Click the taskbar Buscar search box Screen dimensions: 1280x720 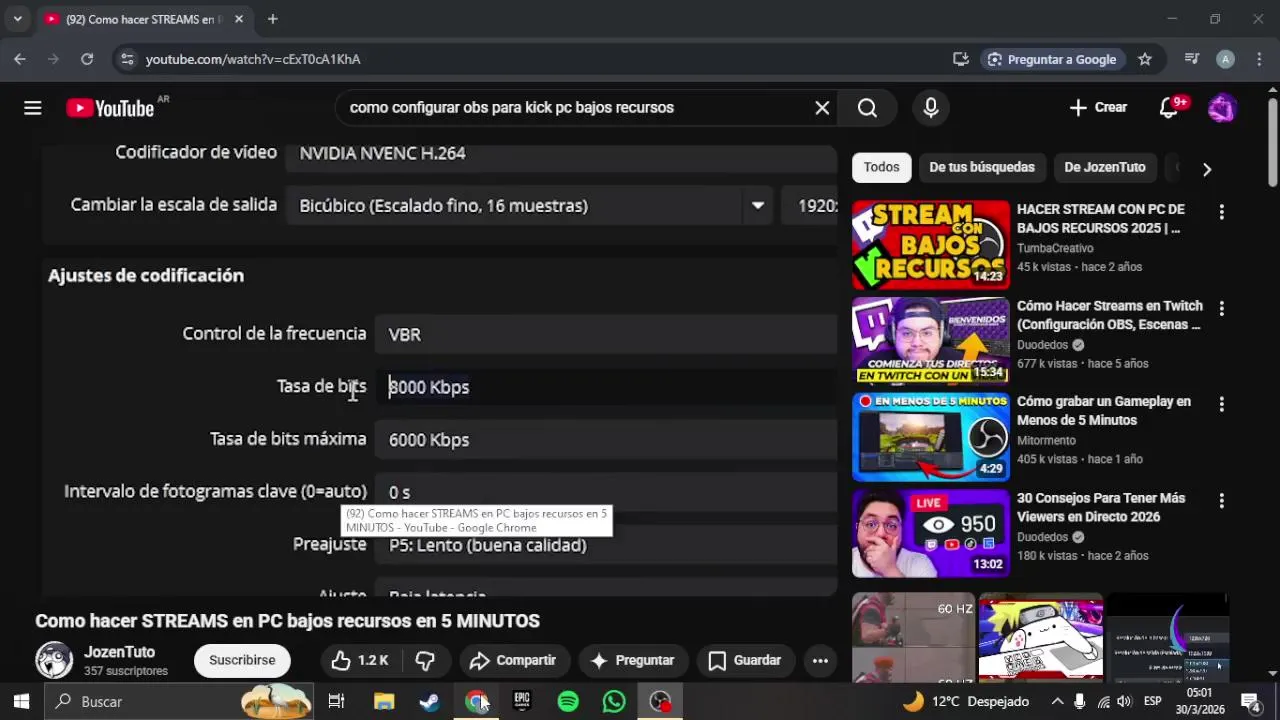(x=180, y=701)
